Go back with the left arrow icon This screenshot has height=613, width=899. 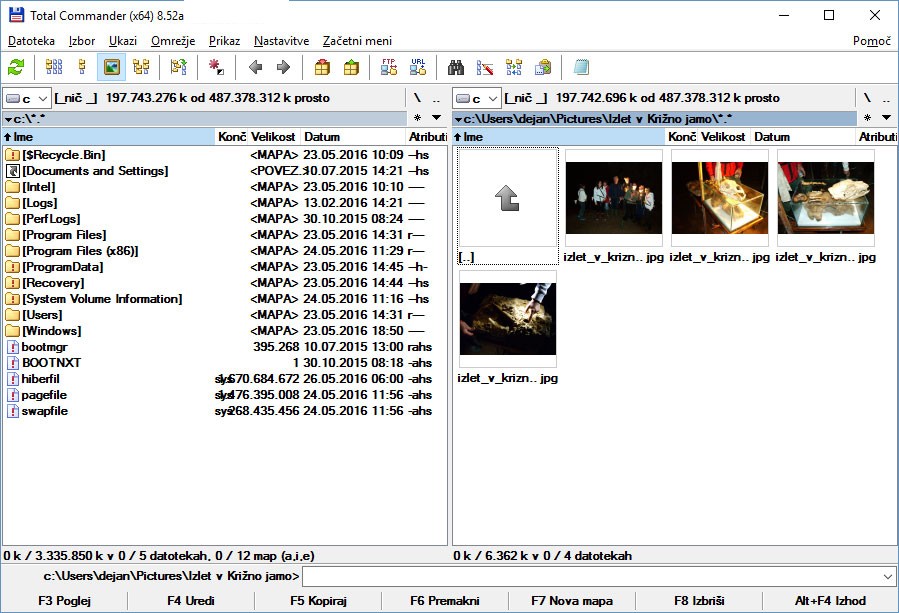pos(255,67)
